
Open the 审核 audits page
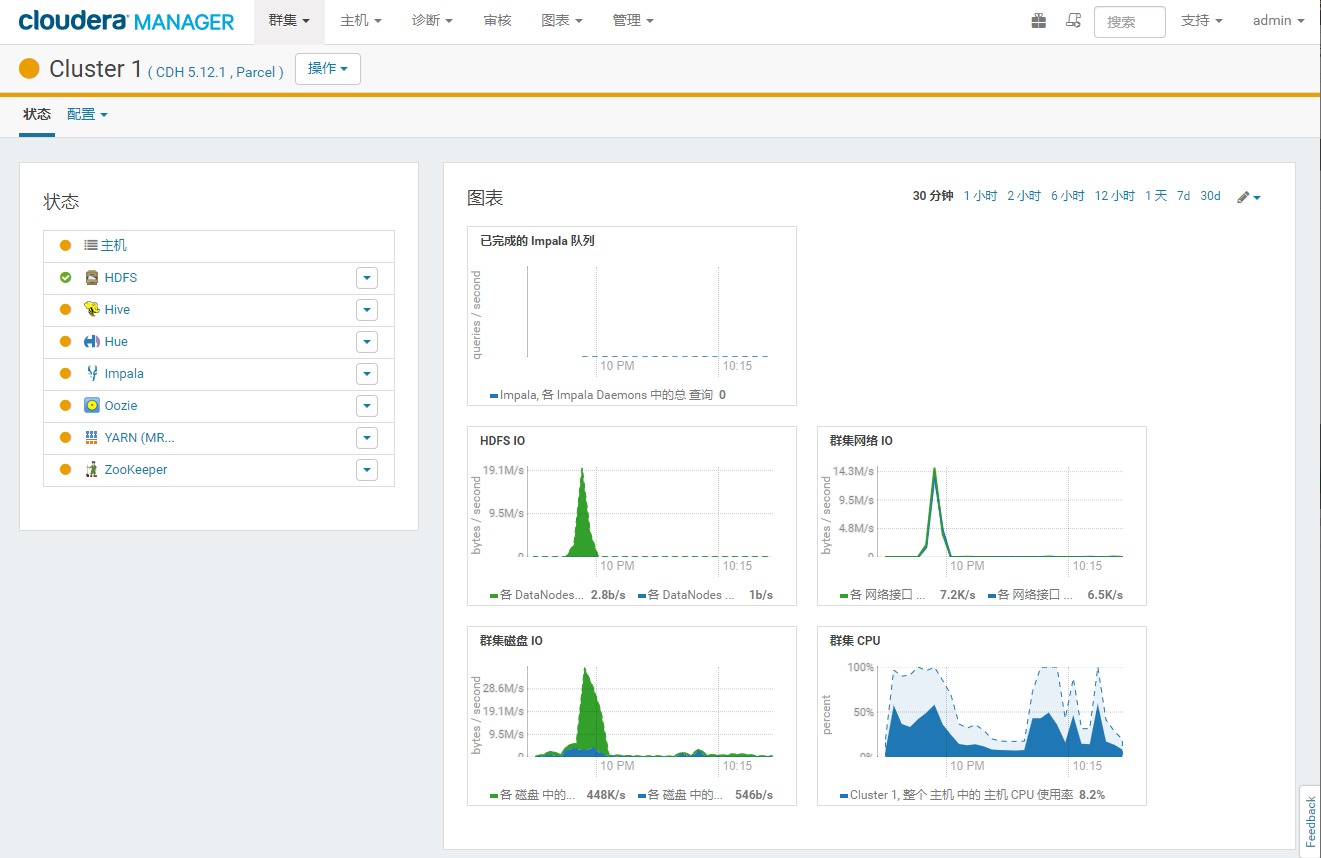click(x=497, y=21)
